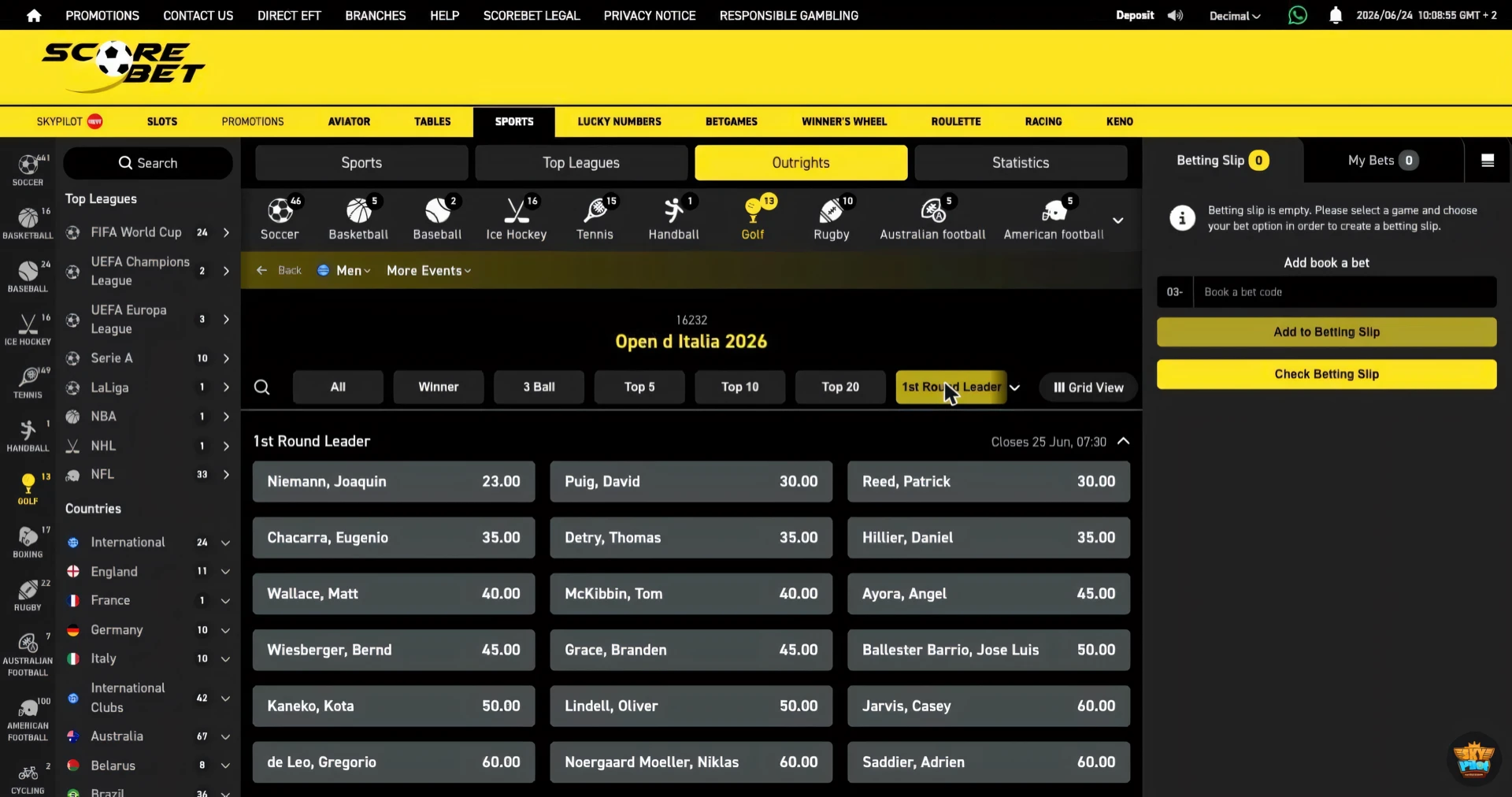
Task: Select Golf in the left sidebar
Action: pos(28,488)
